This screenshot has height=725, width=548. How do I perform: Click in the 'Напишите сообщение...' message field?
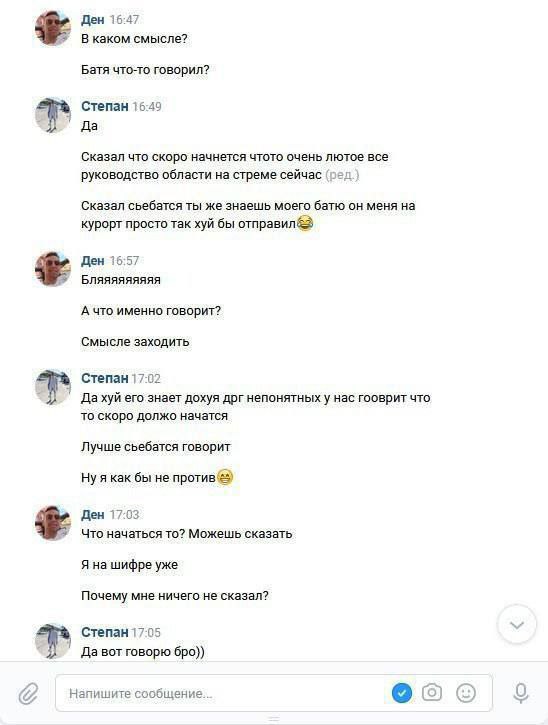point(274,693)
